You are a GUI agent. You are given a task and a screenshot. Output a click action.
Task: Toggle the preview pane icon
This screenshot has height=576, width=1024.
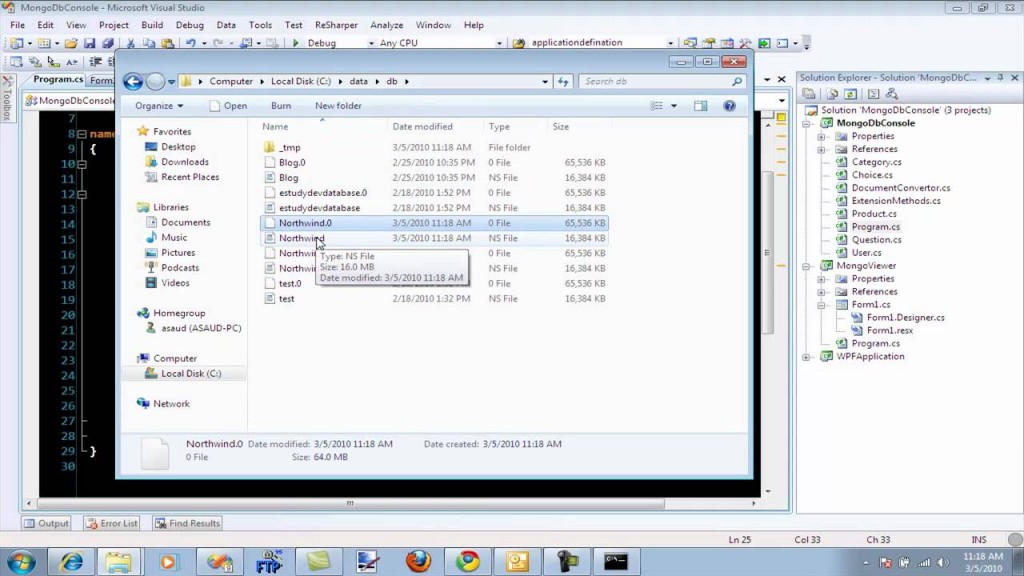click(700, 106)
